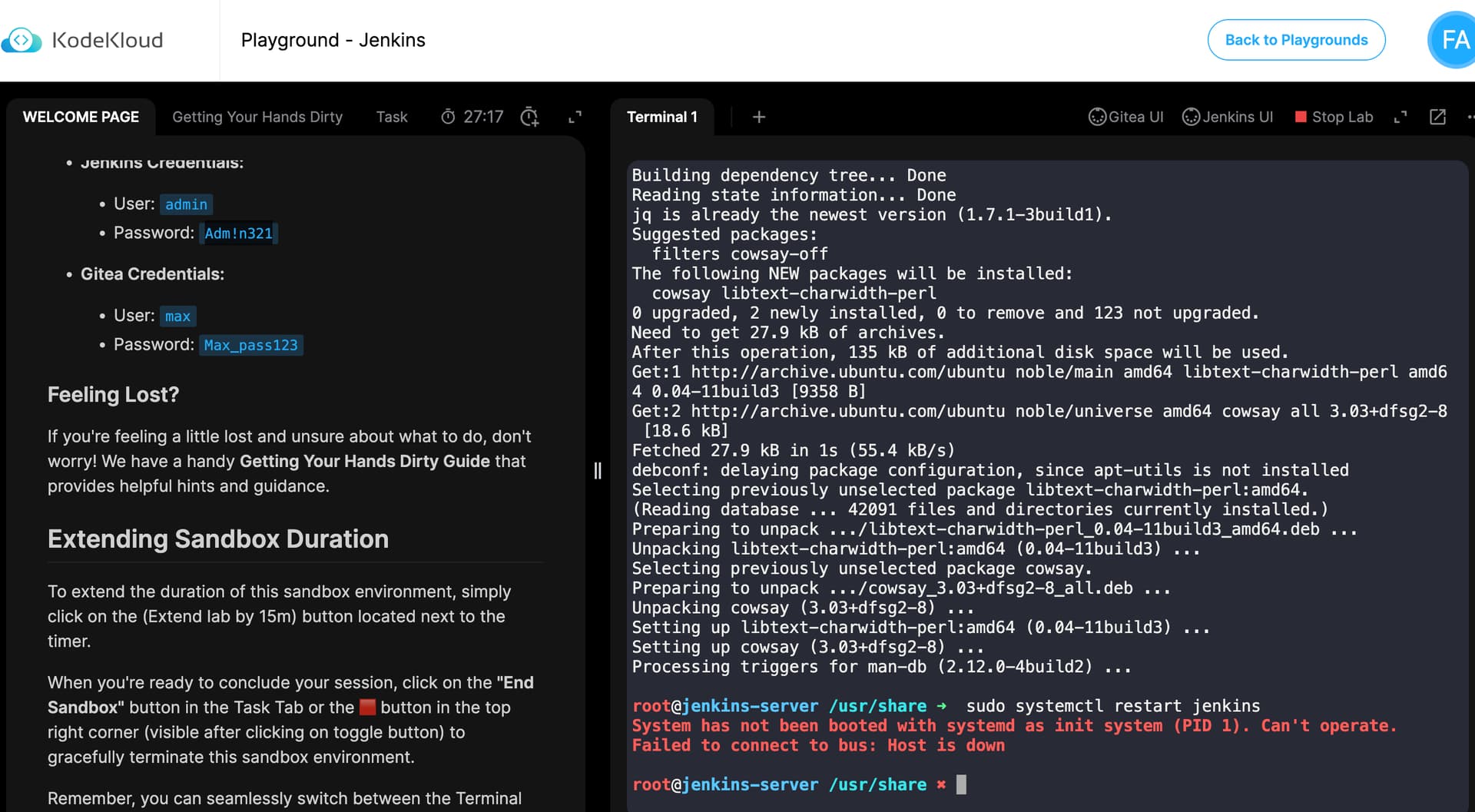The height and width of the screenshot is (812, 1475).
Task: Open terminal in new window
Action: (1437, 117)
